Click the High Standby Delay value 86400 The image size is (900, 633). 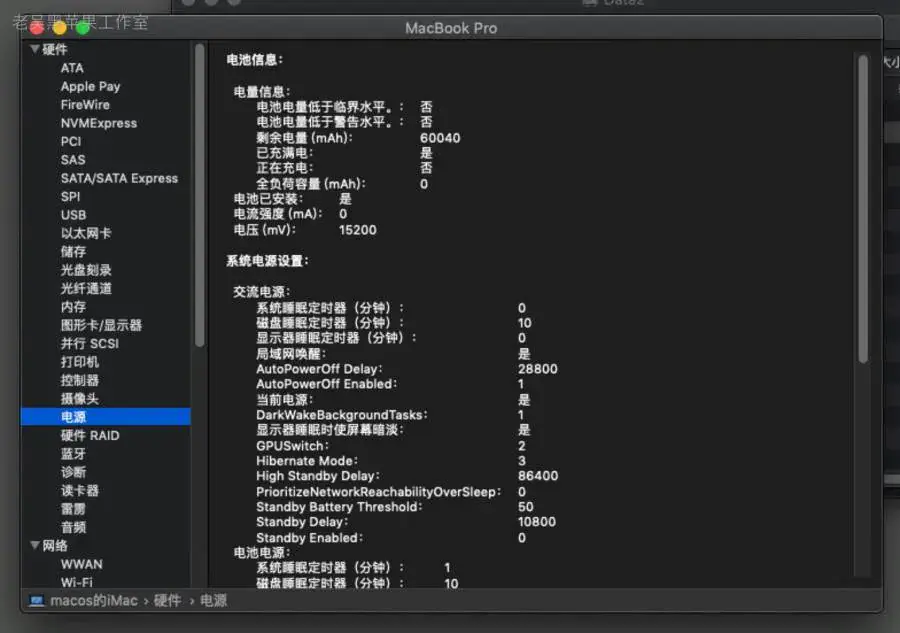point(538,476)
